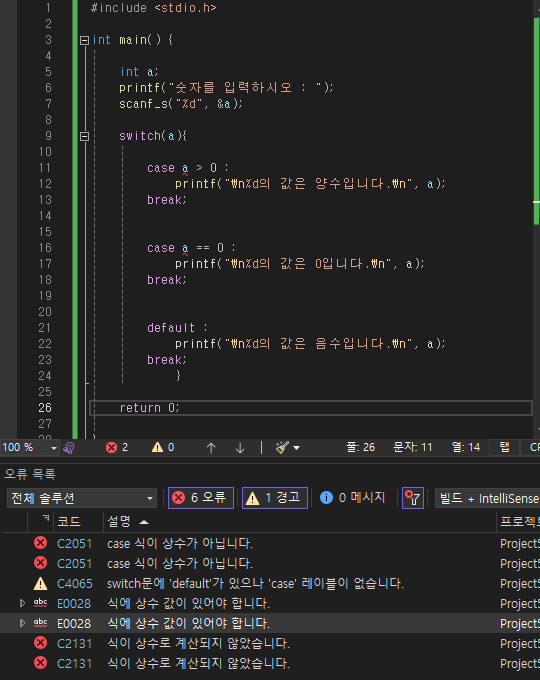
Task: Click the 탭 indentation indicator
Action: 504,447
